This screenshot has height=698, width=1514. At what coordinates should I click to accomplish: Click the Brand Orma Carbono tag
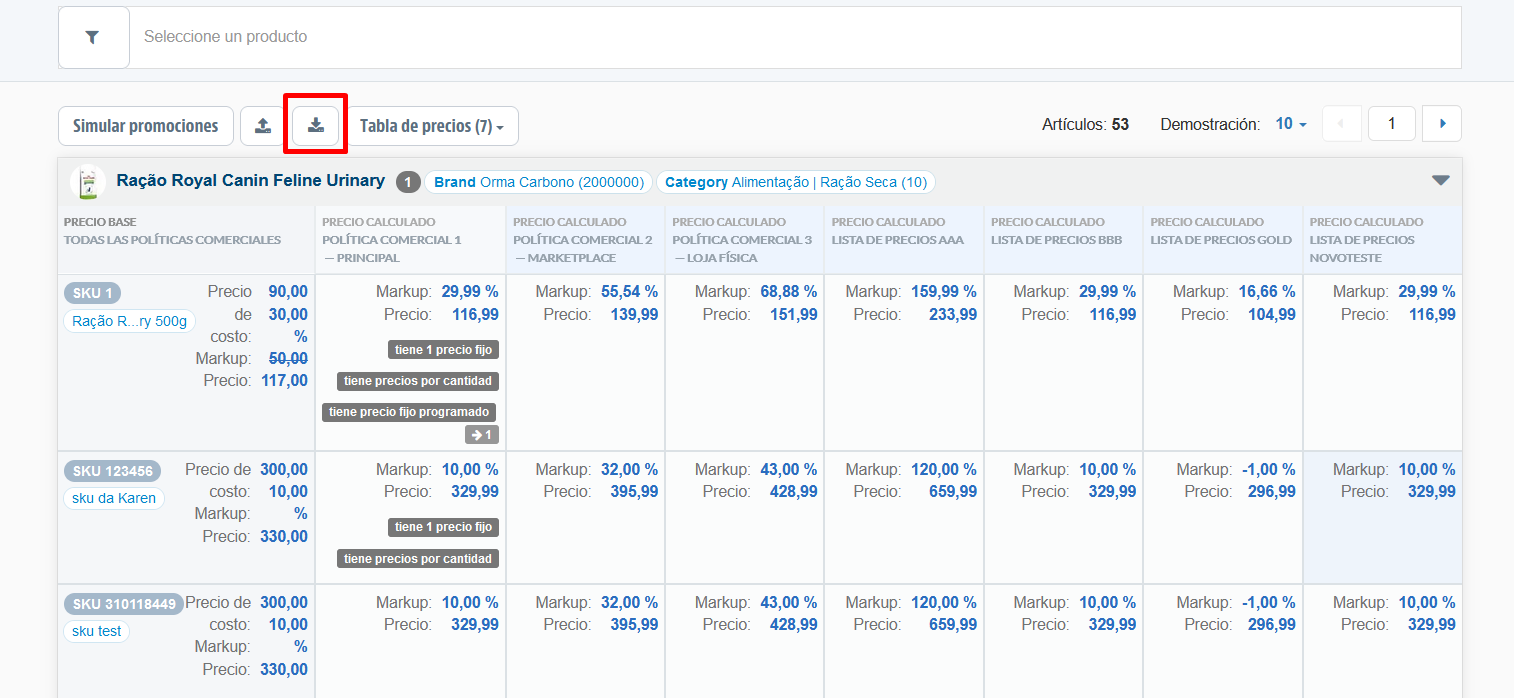tap(538, 182)
